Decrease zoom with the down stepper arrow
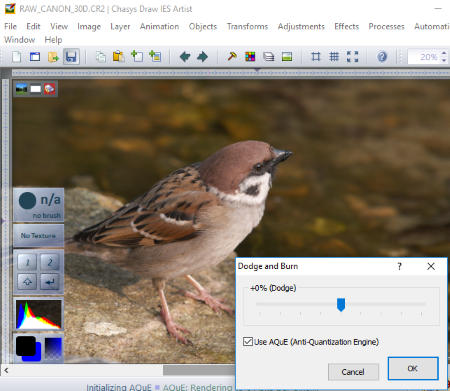Screen dimensions: 450x391 pyautogui.click(x=444, y=60)
